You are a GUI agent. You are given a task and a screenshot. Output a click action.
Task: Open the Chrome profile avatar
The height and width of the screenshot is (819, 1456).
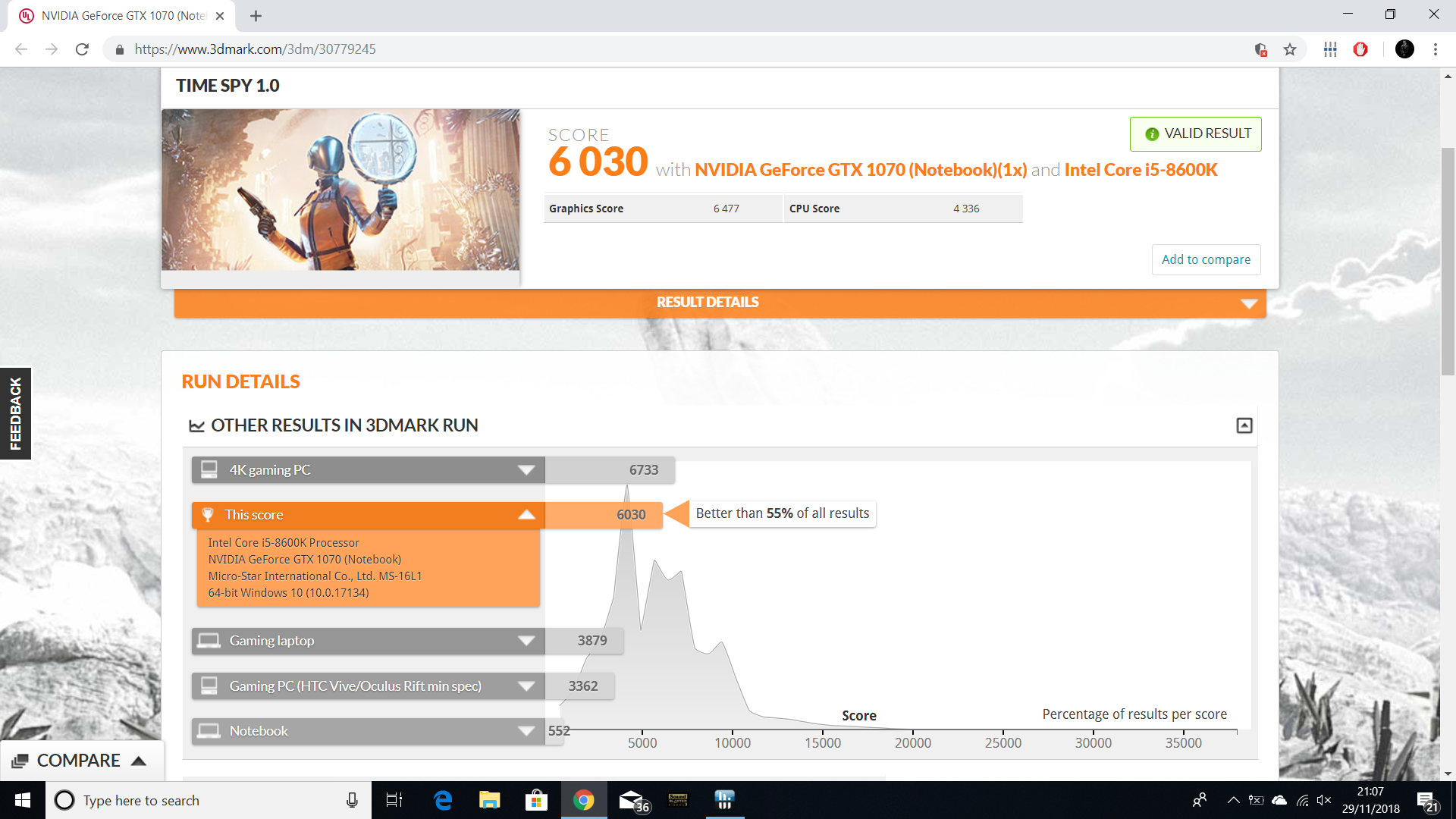click(1404, 49)
